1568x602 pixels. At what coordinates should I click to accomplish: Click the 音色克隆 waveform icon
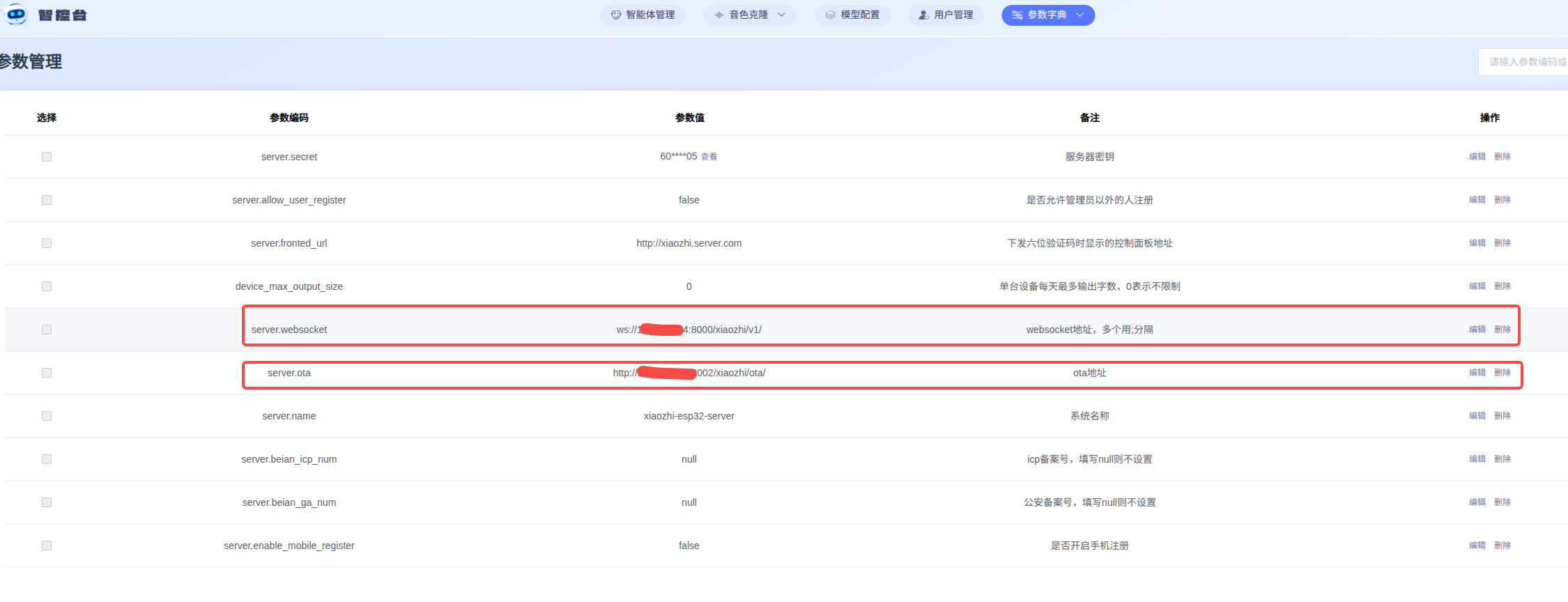(718, 15)
